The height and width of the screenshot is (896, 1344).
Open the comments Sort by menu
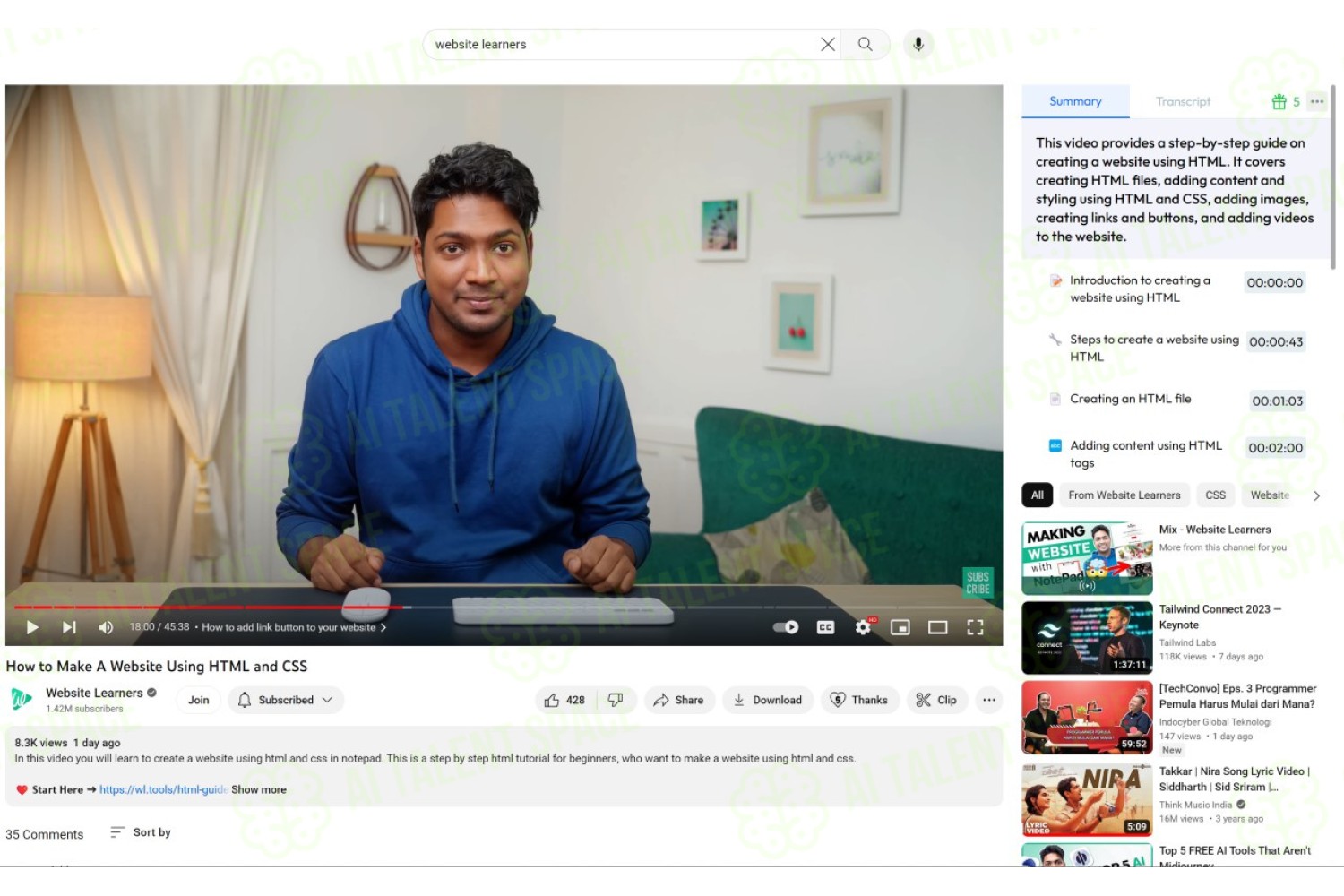pos(141,832)
